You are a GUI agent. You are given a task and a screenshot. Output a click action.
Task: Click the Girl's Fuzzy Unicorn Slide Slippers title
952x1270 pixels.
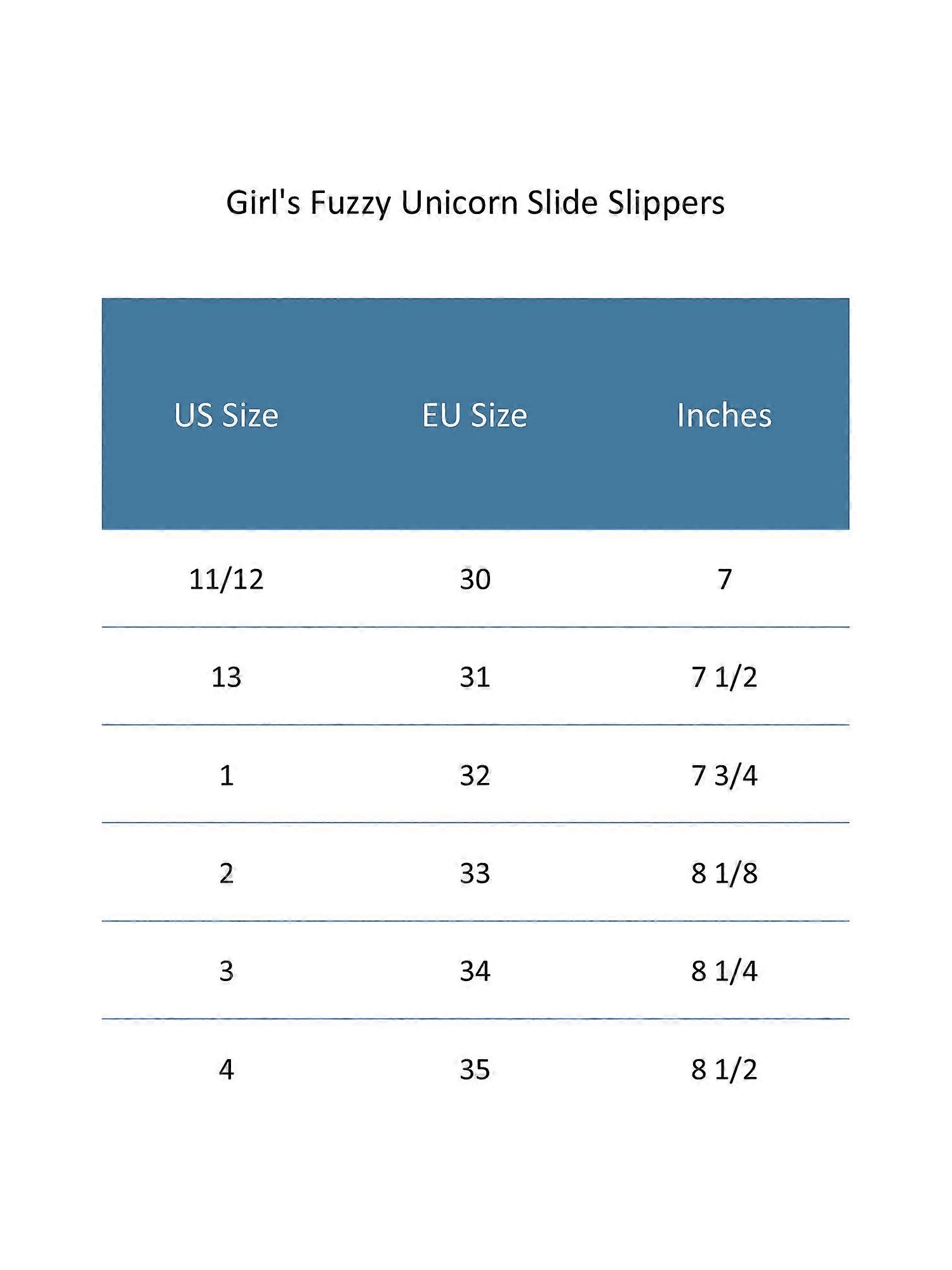tap(475, 204)
